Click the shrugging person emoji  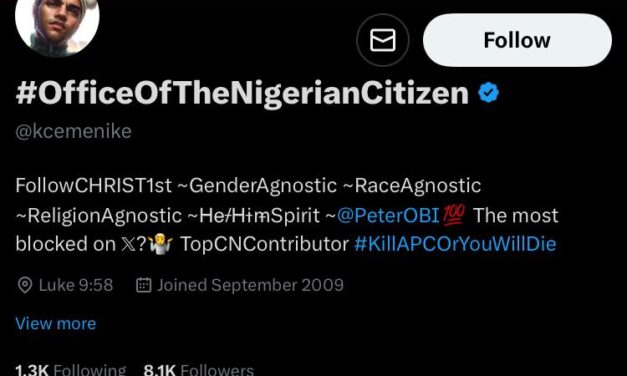[x=160, y=244]
